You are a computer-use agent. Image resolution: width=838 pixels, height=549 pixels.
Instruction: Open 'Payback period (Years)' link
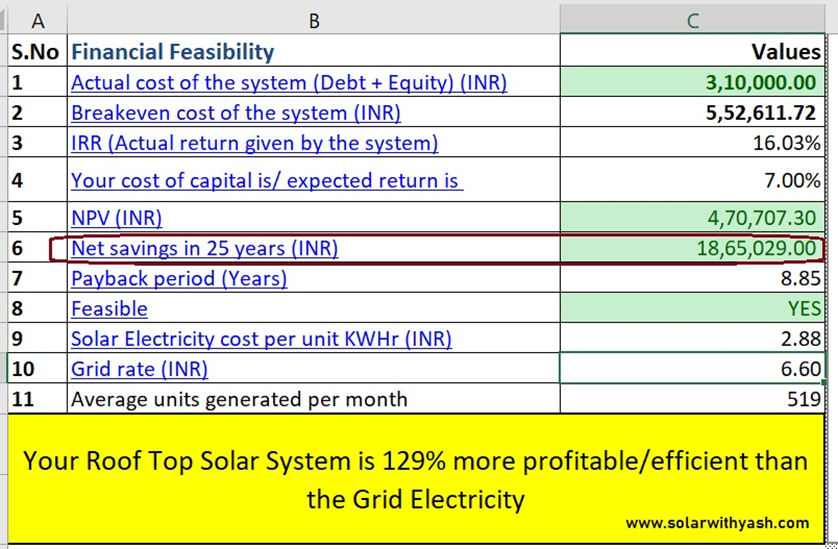(178, 278)
